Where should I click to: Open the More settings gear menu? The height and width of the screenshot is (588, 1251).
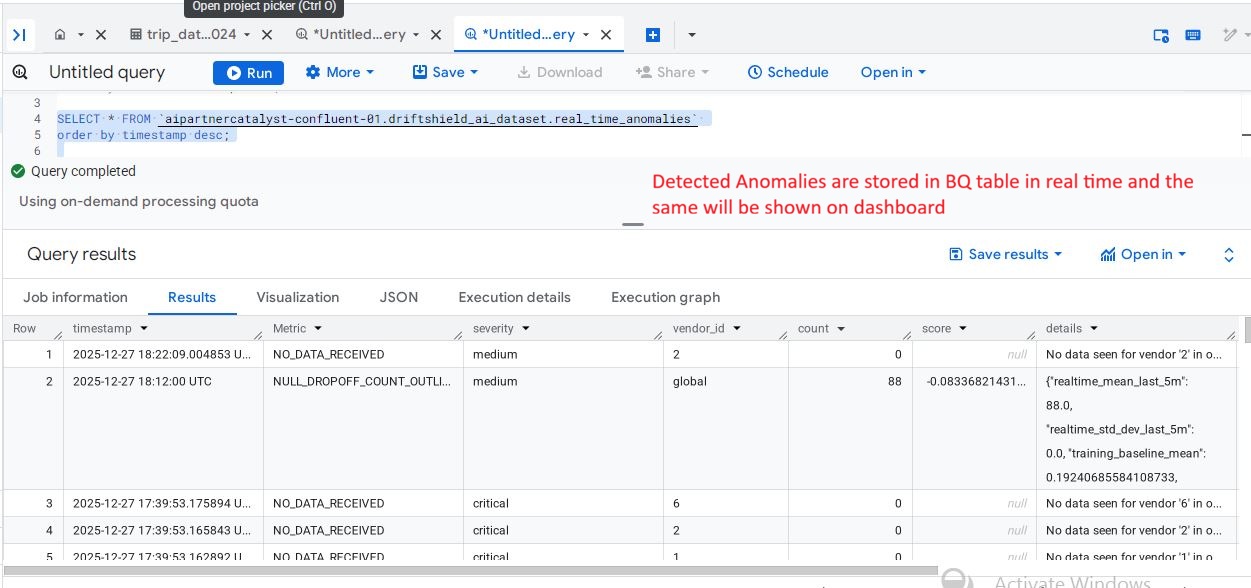[x=340, y=73]
